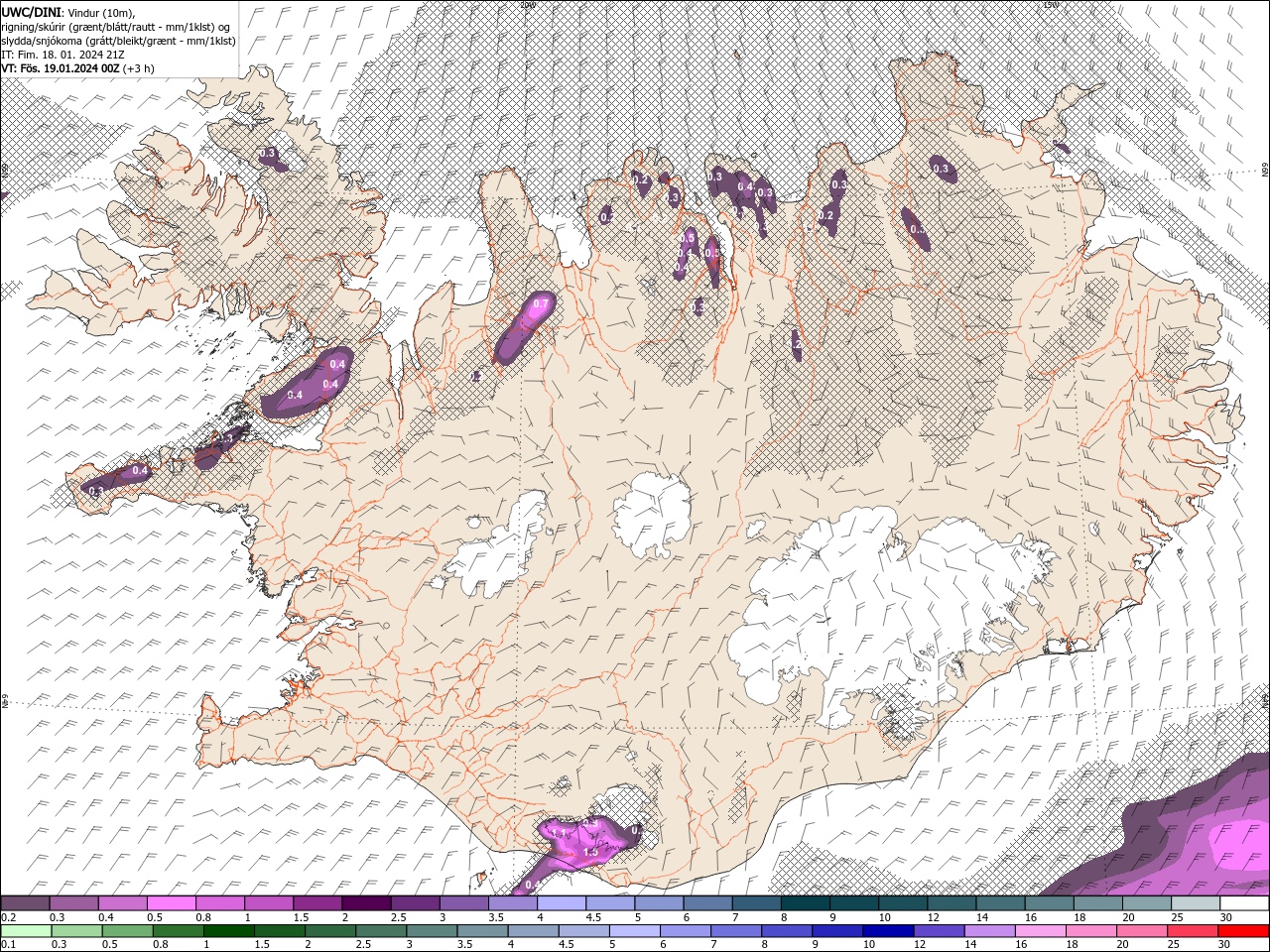This screenshot has width=1270, height=952.
Task: Pick the darkest purple swatch at 2 on snow scale
Action: [367, 903]
